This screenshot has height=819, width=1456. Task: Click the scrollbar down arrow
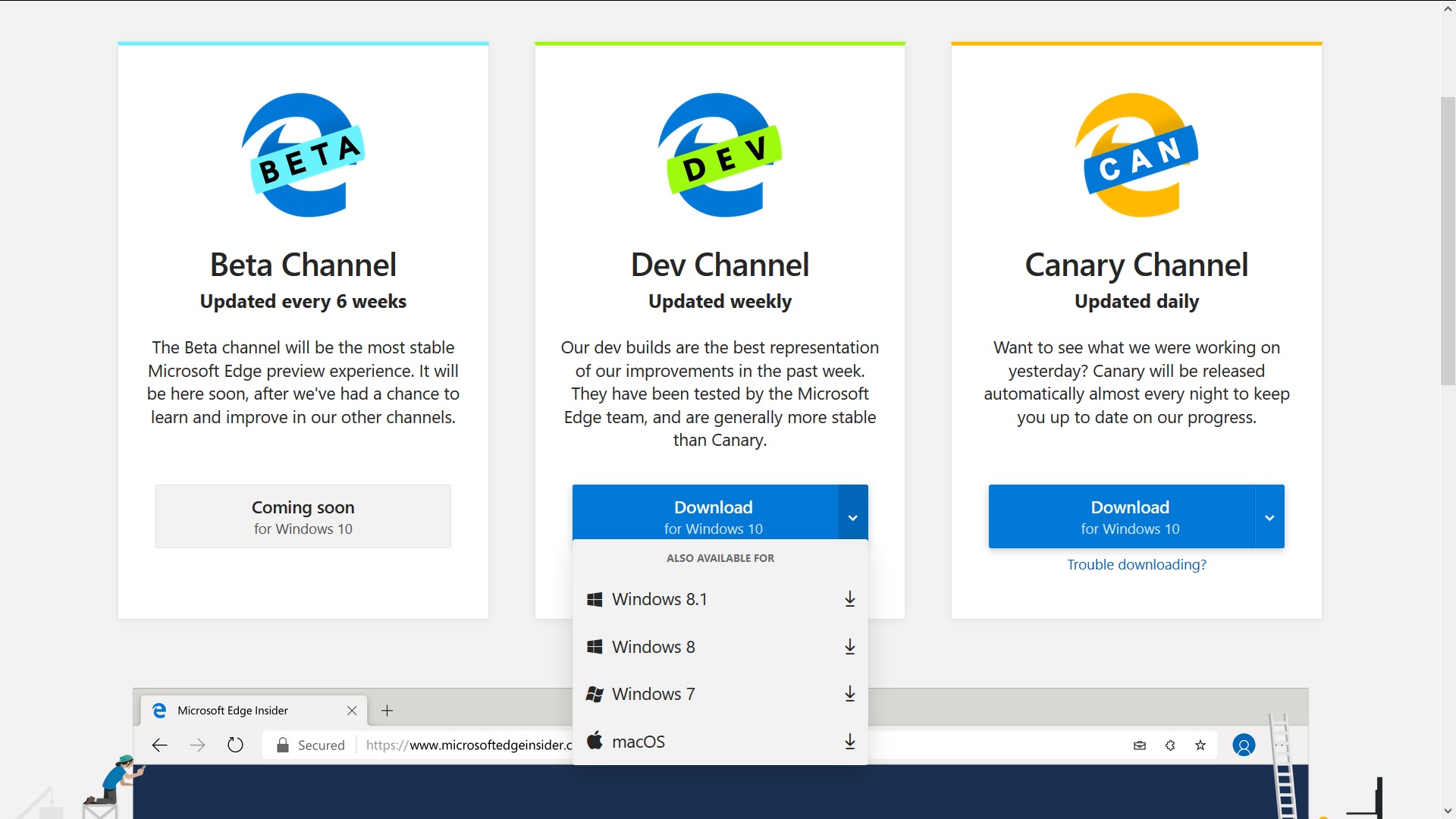(1448, 811)
